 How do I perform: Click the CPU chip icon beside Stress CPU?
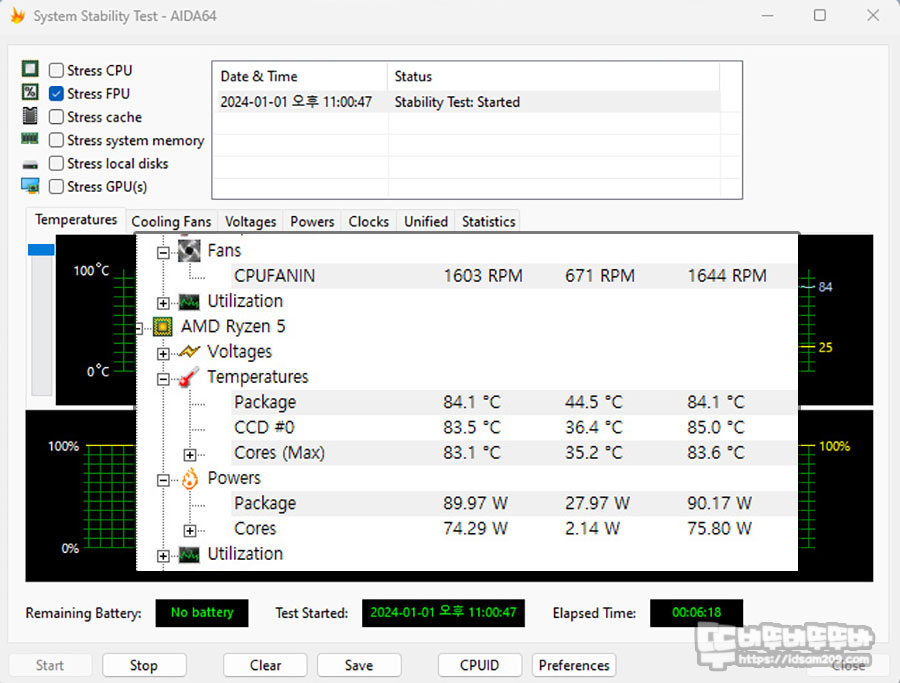pyautogui.click(x=30, y=69)
